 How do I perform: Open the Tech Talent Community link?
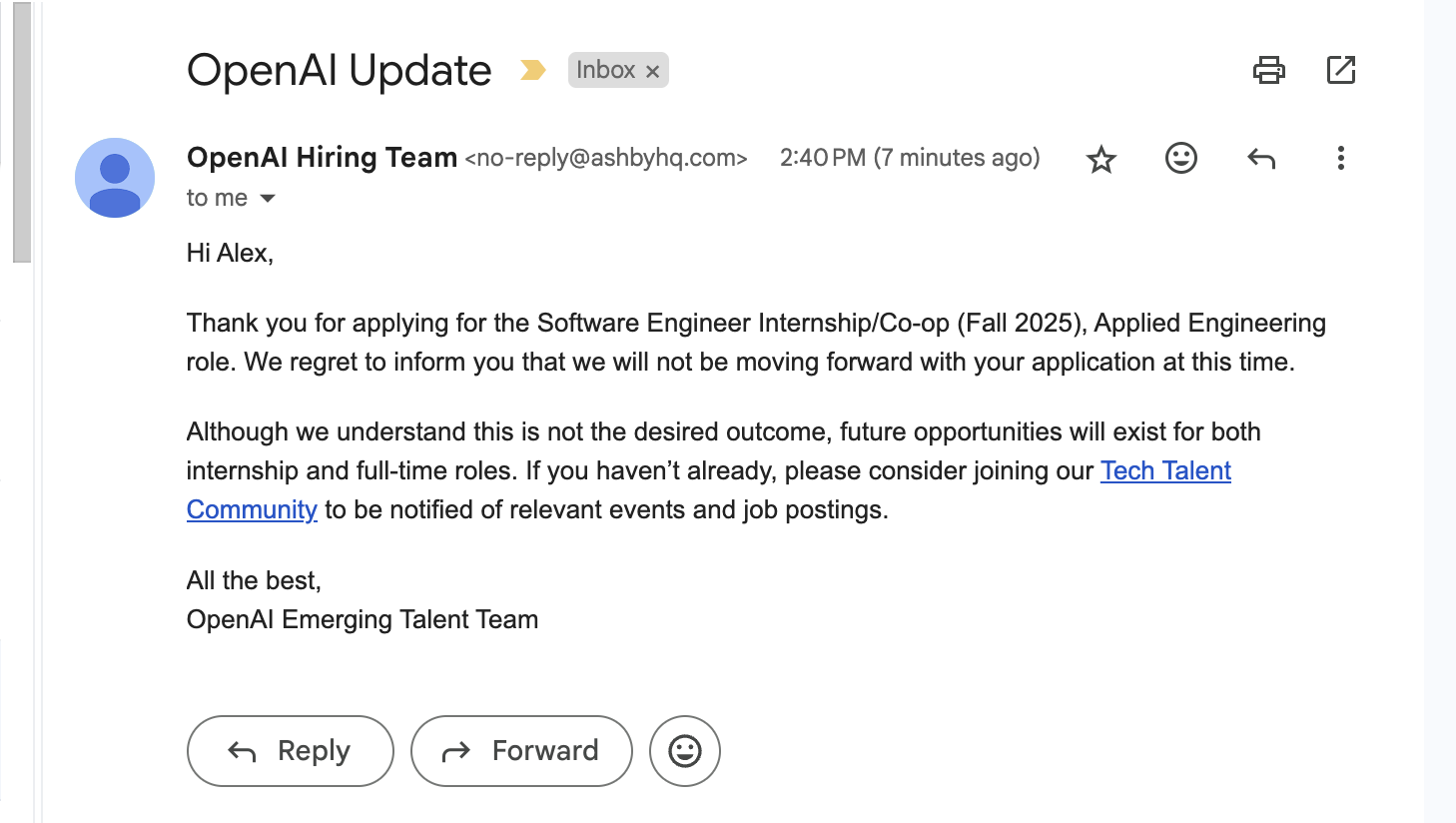point(1164,470)
